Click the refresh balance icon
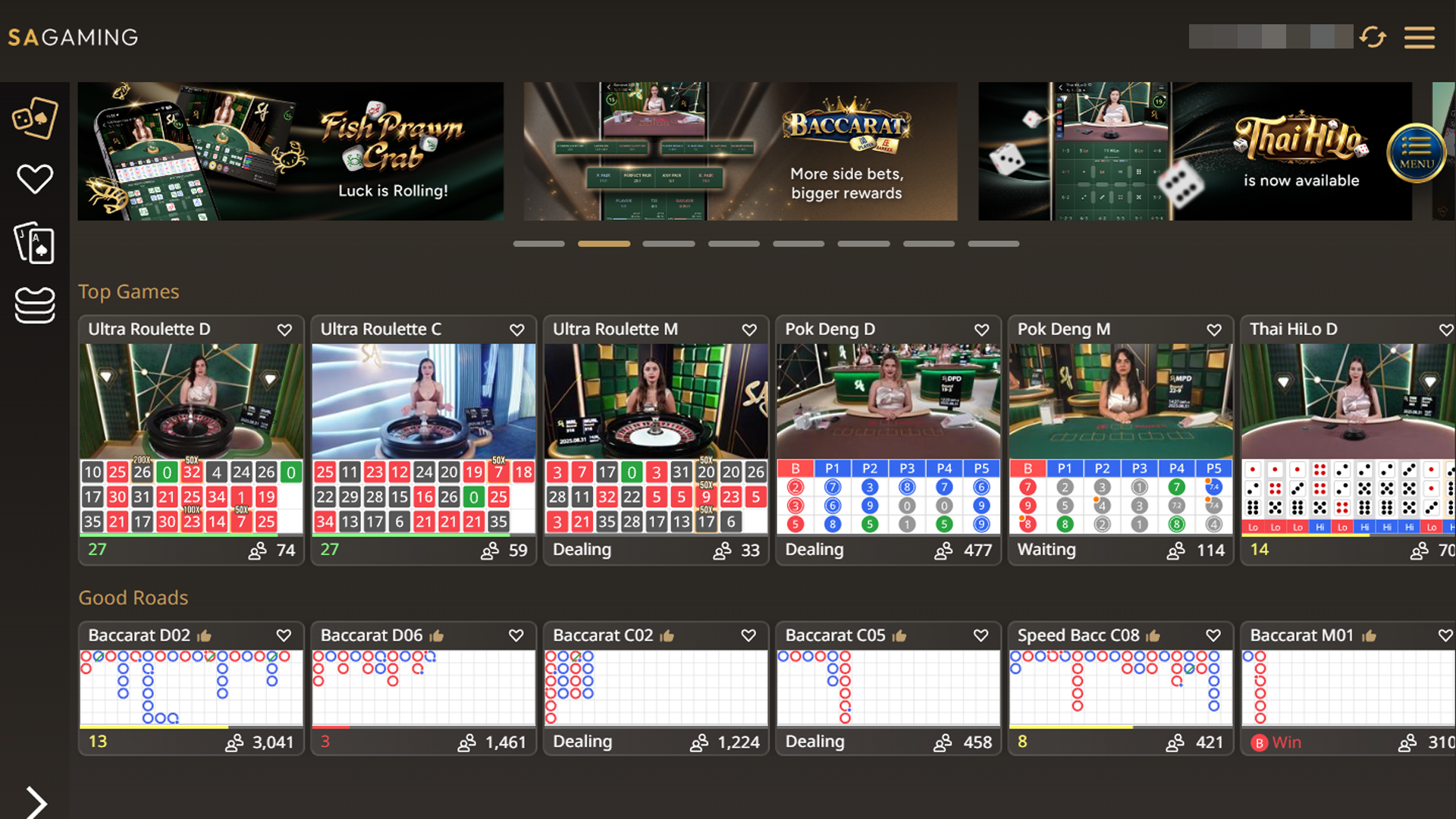The height and width of the screenshot is (819, 1456). tap(1373, 36)
